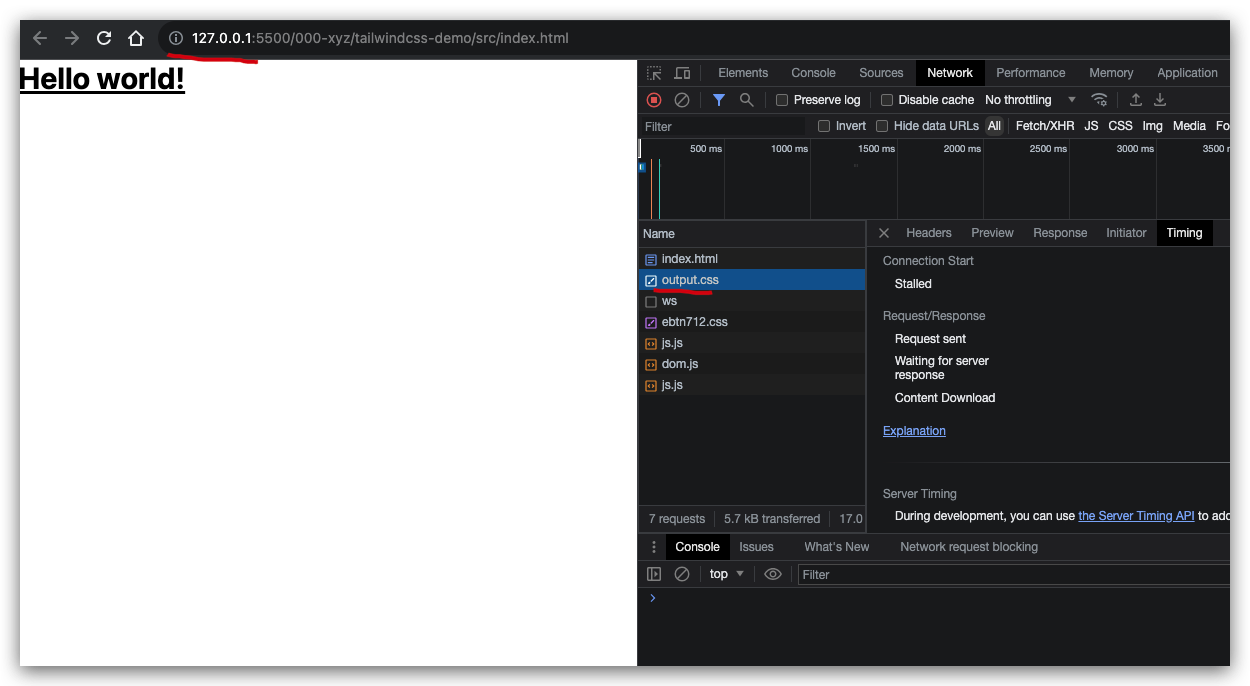Open the Performance tab
This screenshot has width=1250, height=686.
1030,73
